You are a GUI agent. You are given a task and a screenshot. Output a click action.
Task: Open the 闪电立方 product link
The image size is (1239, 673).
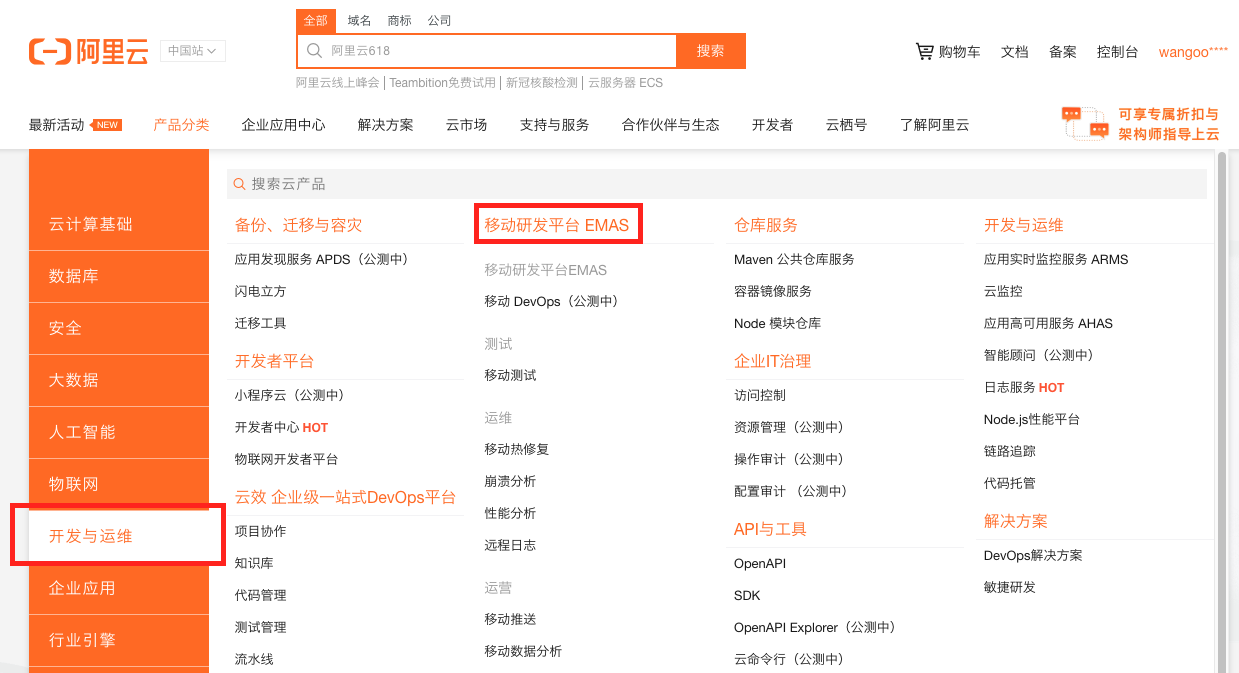tap(260, 291)
